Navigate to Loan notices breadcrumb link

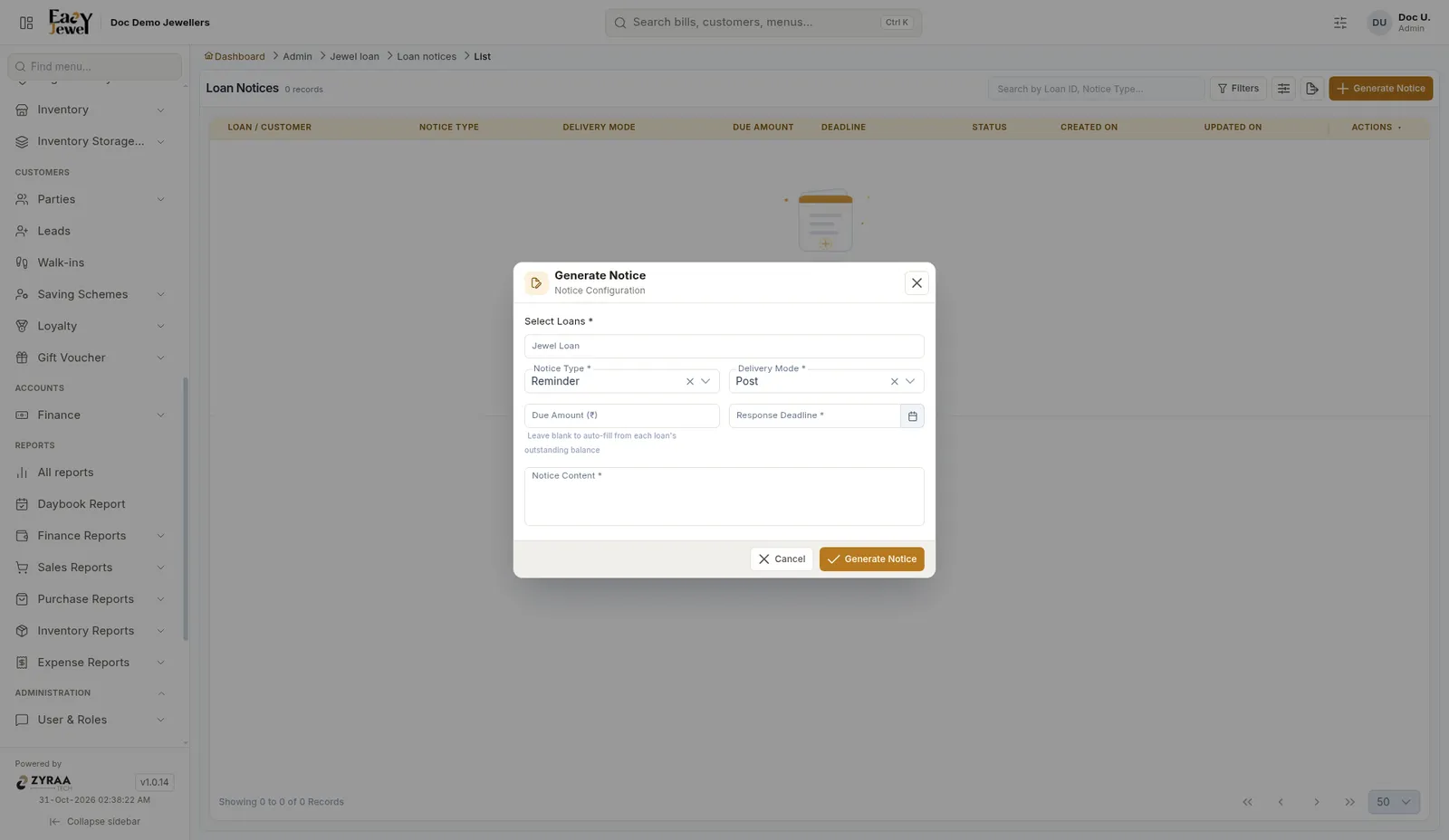[x=427, y=56]
